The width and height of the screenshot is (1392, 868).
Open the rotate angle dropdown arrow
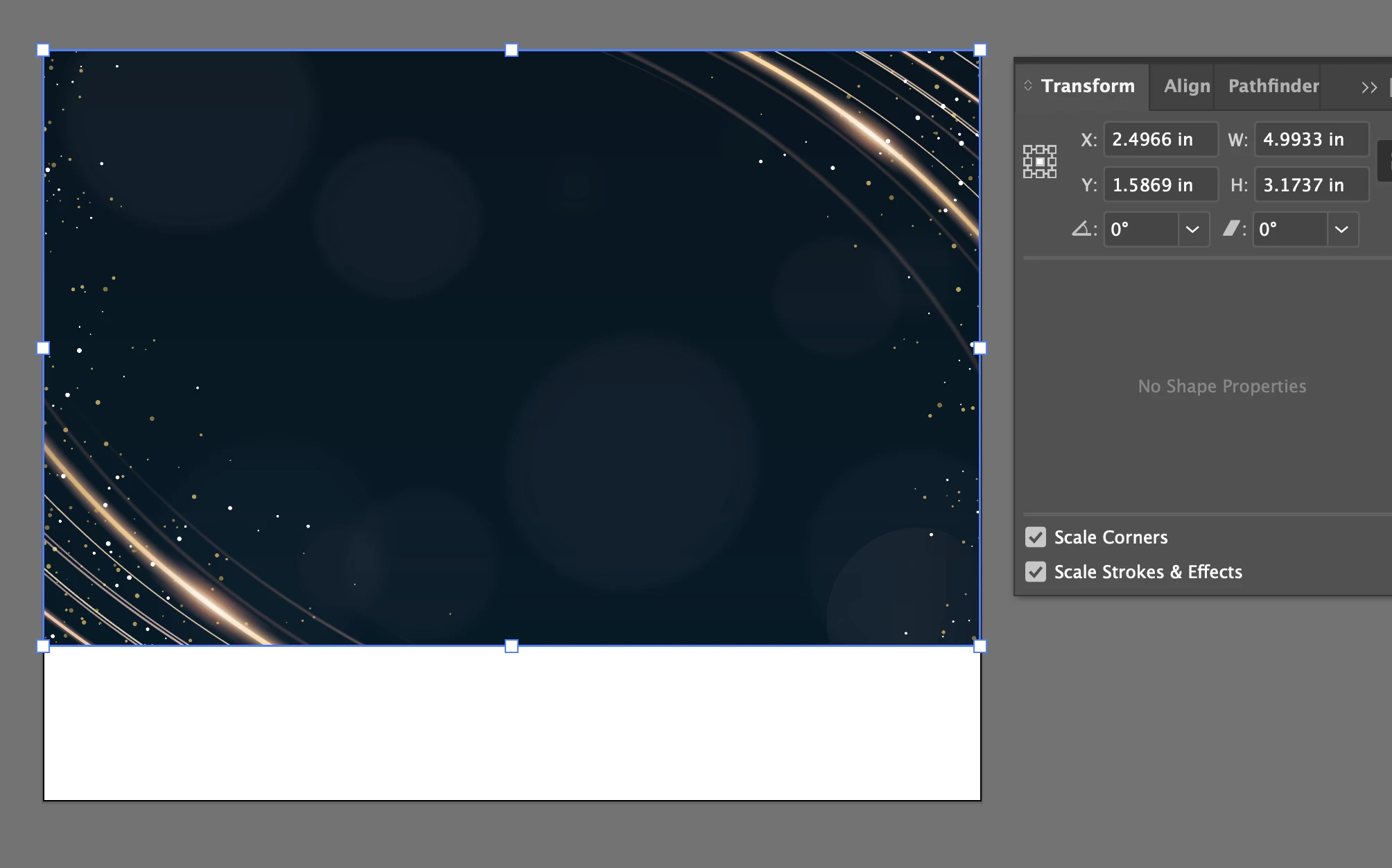[x=1192, y=229]
